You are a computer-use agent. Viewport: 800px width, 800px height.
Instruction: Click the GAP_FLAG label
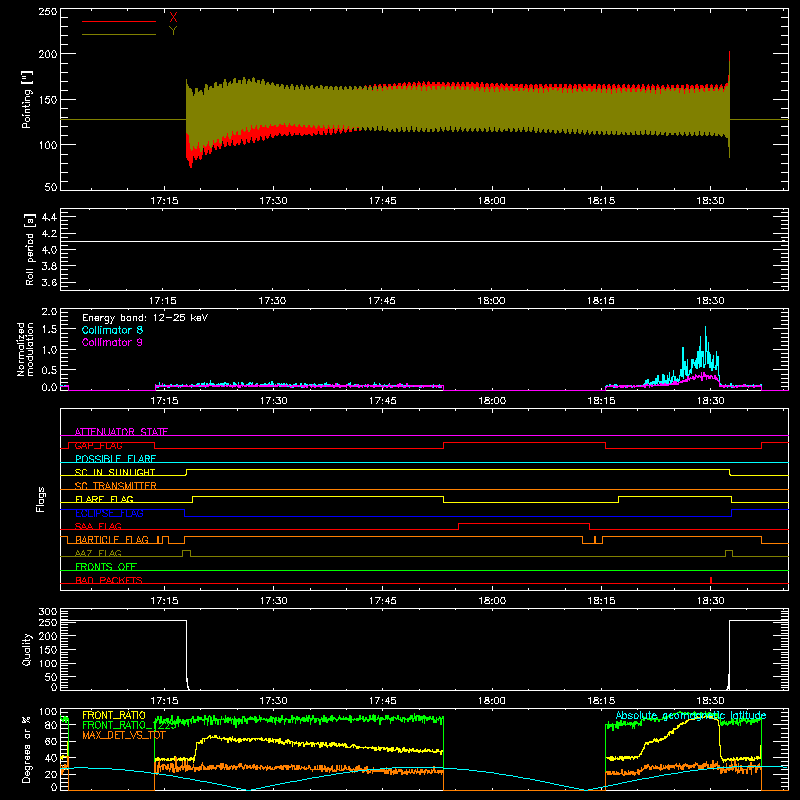(98, 445)
